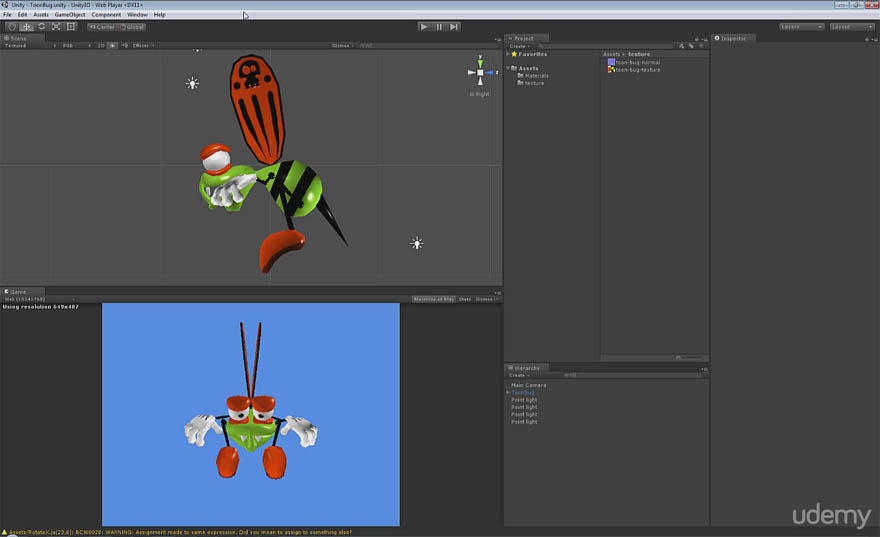Toggle scene lighting sun icon
The height and width of the screenshot is (537, 880).
[x=113, y=45]
